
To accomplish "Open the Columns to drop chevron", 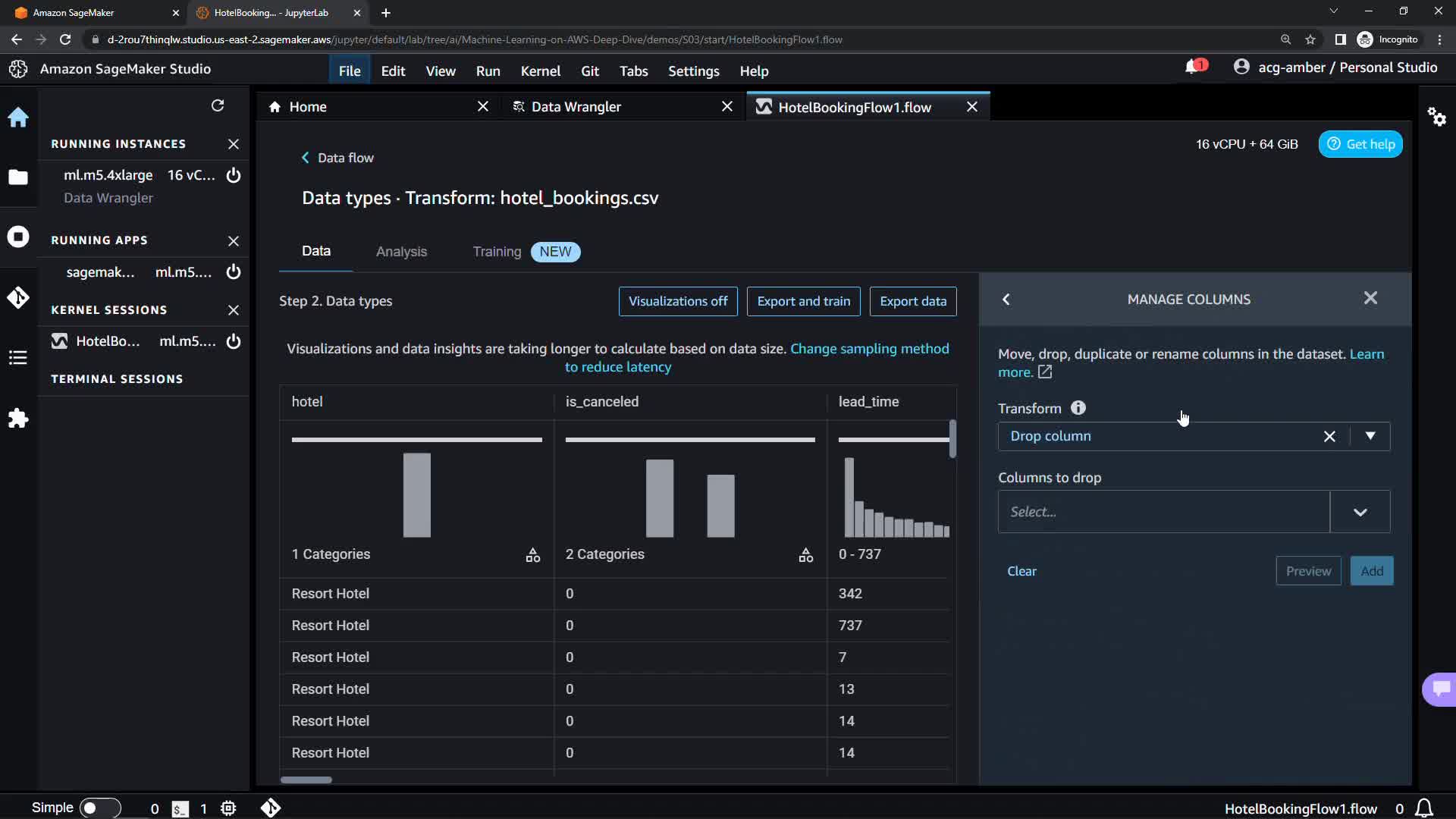I will tap(1360, 512).
